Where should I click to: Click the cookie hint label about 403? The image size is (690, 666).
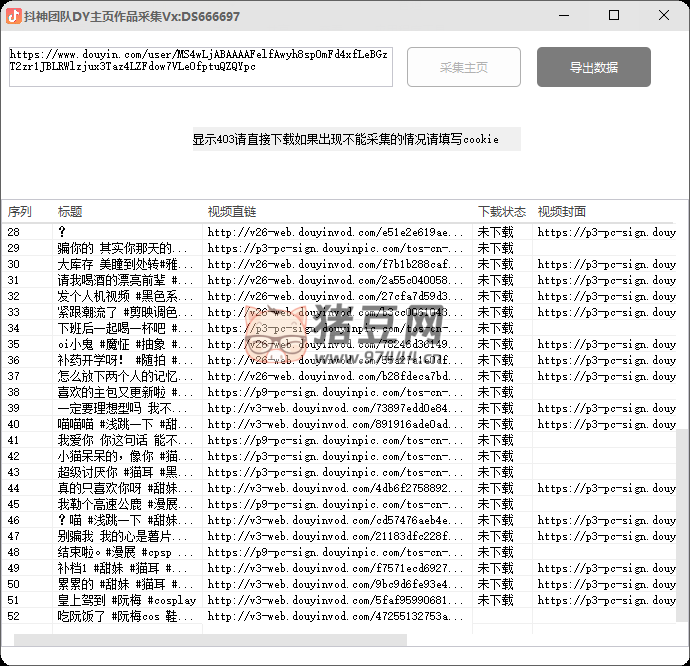coord(356,139)
